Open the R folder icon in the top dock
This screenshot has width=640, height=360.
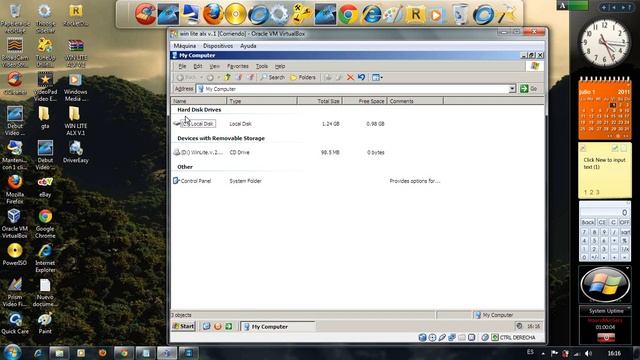(x=415, y=15)
